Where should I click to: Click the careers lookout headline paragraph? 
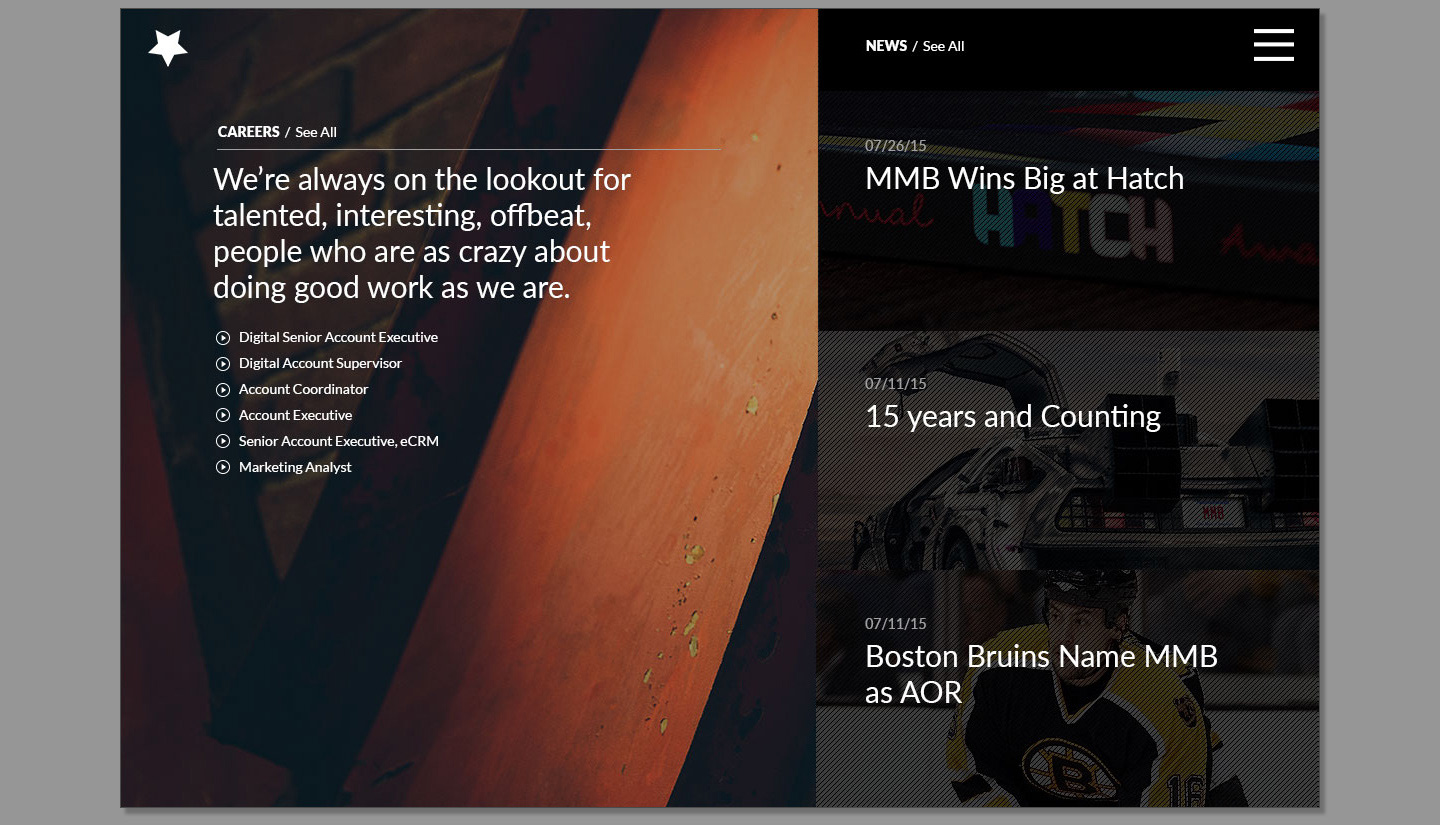pyautogui.click(x=422, y=234)
